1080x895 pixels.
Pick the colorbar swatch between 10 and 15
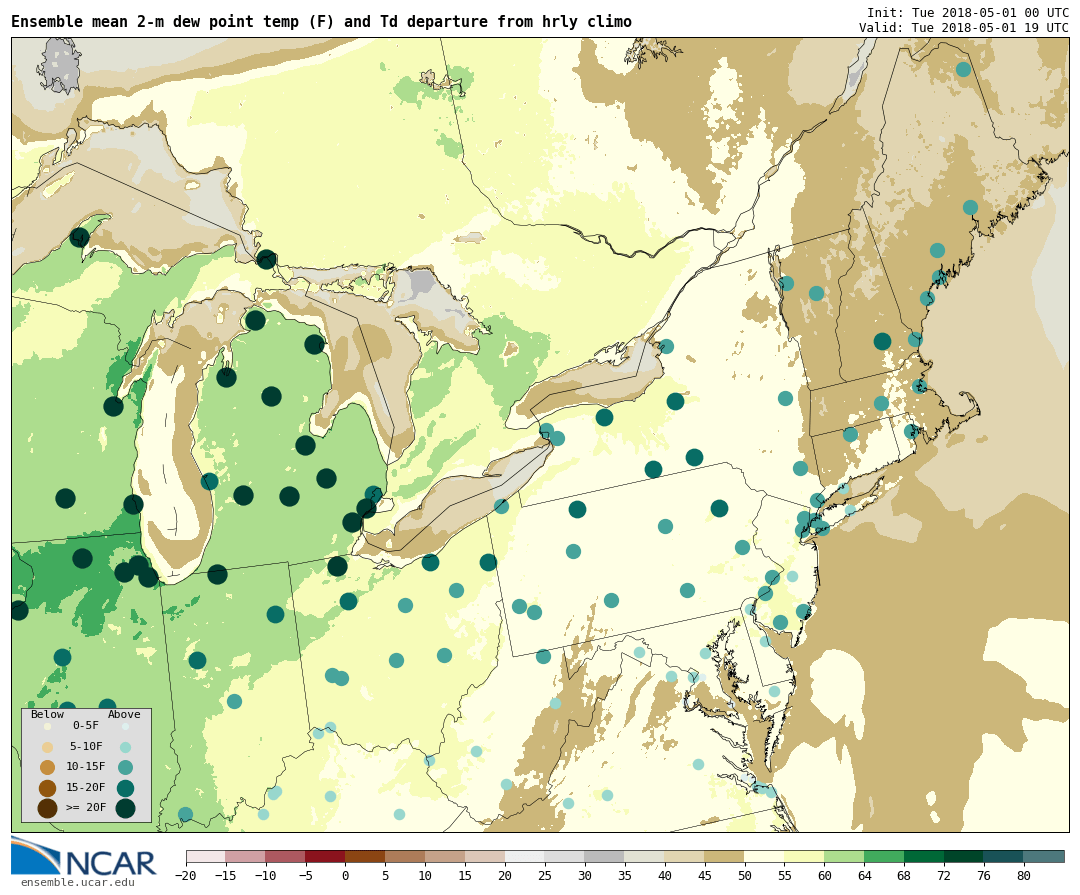point(445,856)
